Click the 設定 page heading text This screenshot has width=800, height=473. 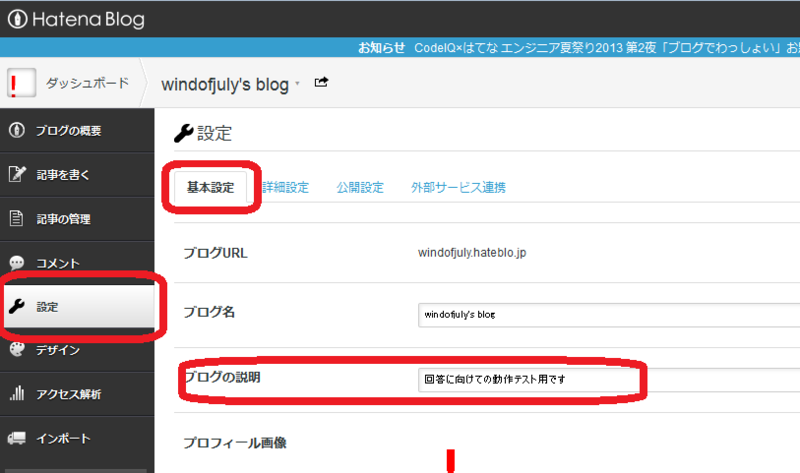click(214, 133)
